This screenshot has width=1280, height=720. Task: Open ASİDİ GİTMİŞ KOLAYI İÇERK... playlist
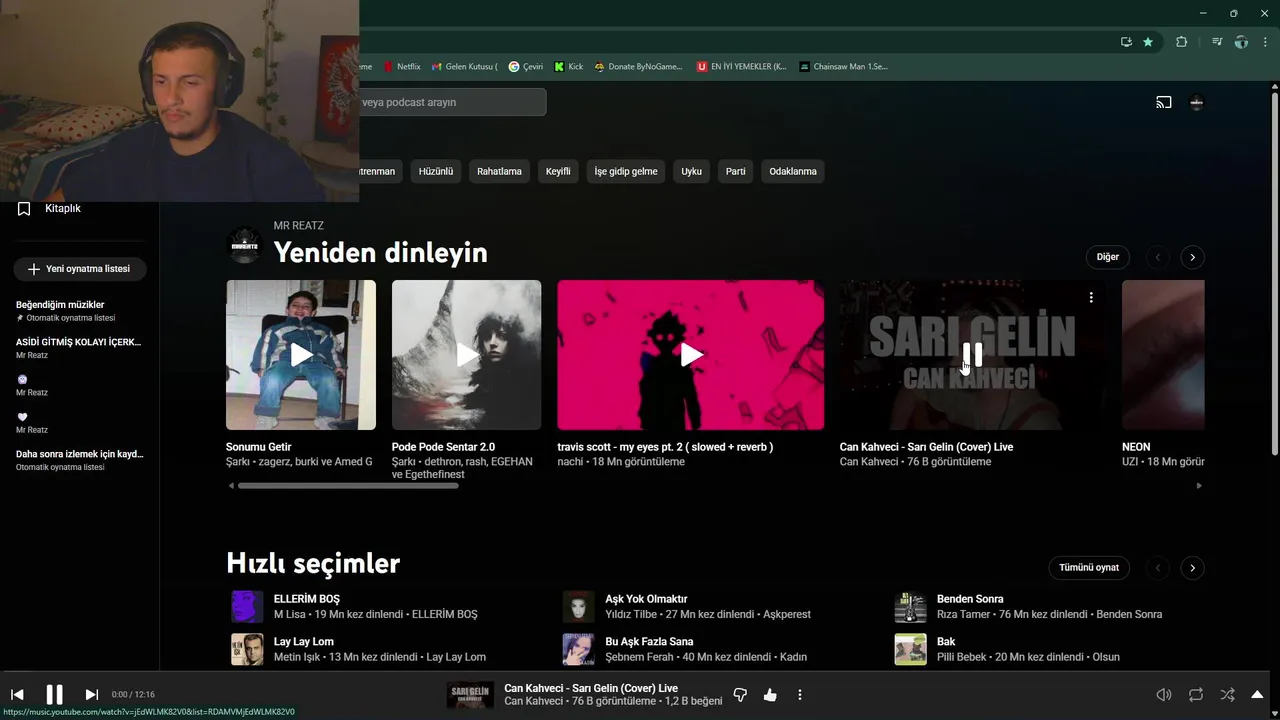pyautogui.click(x=78, y=342)
